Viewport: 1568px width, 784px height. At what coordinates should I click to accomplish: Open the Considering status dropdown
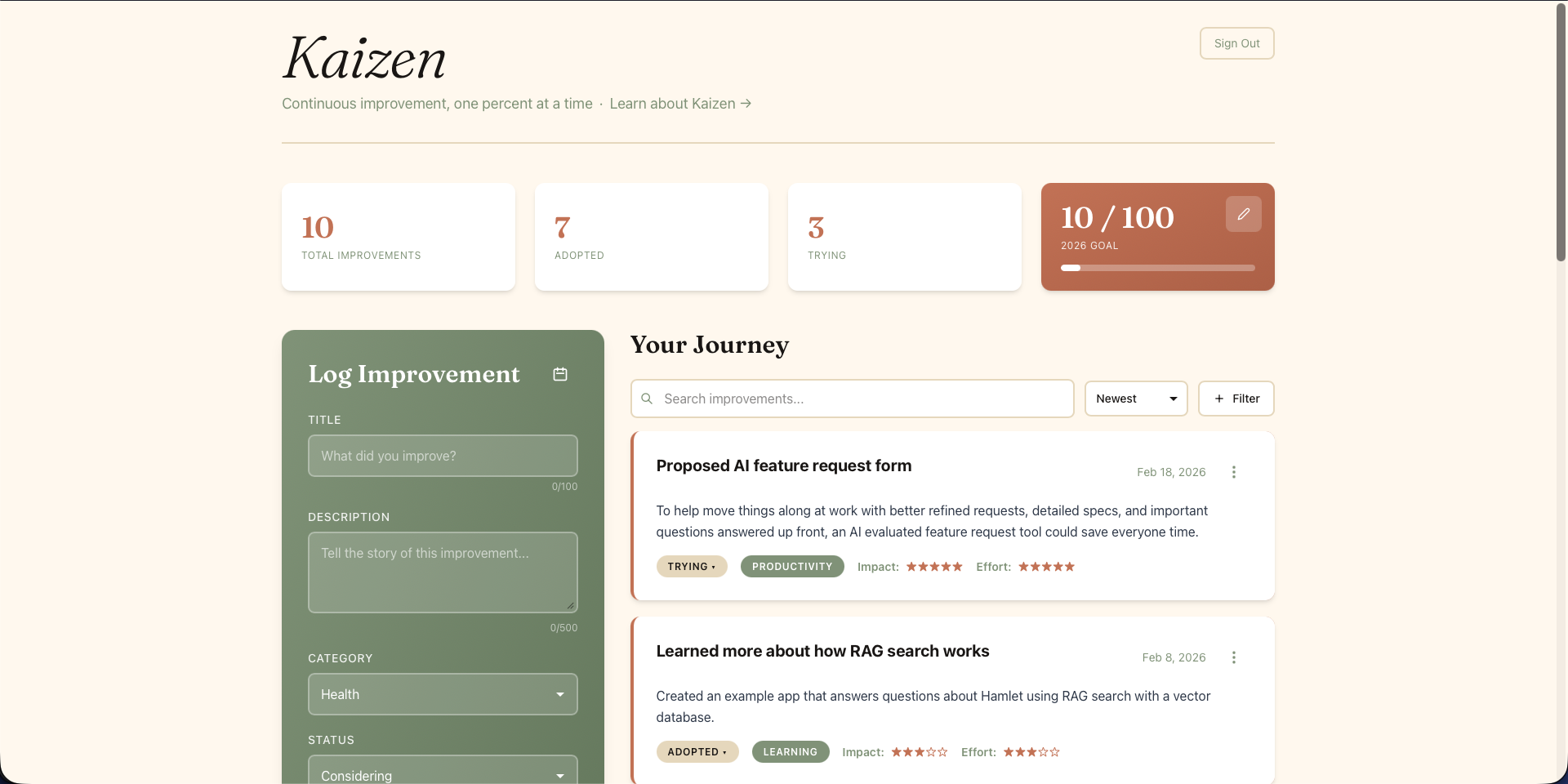point(442,774)
